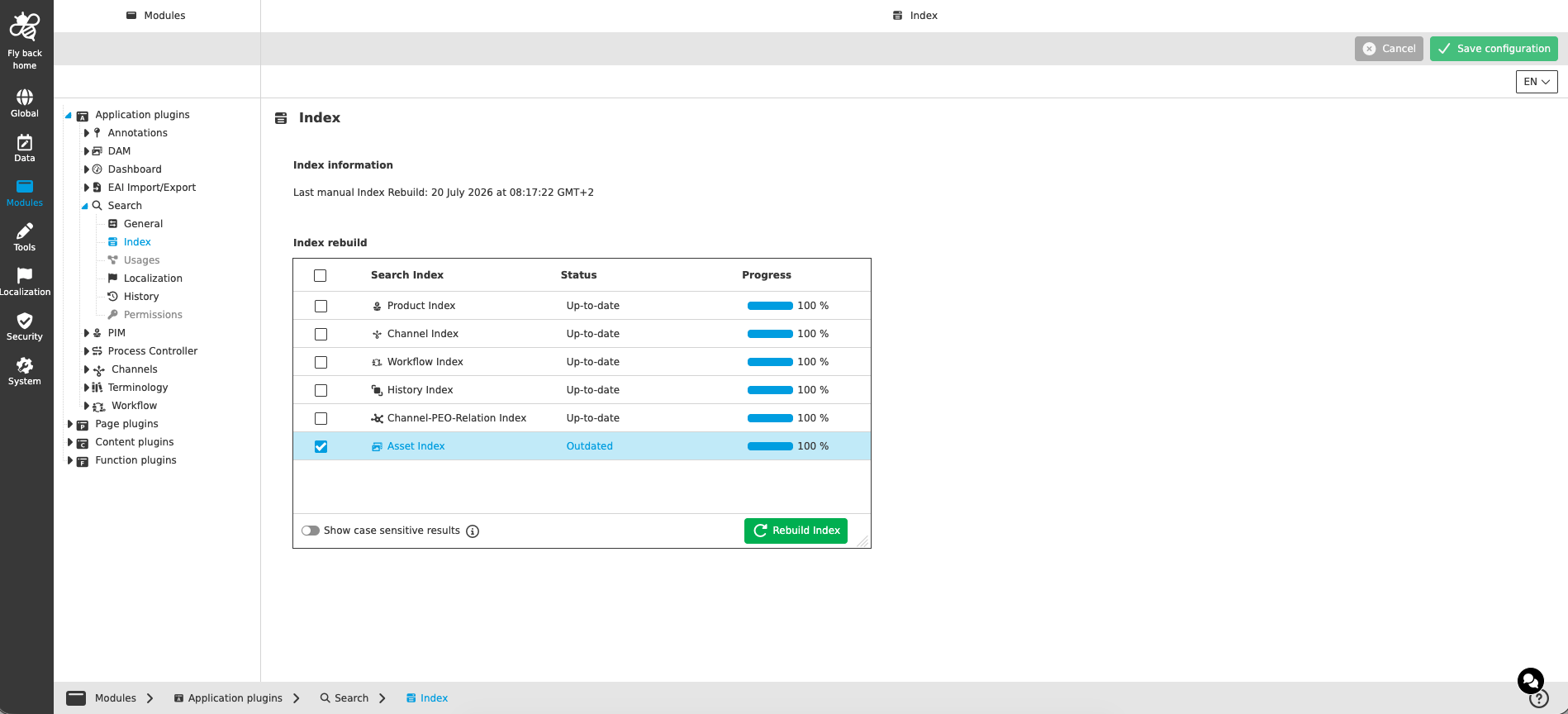Check the History Index checkbox
Image resolution: width=1568 pixels, height=714 pixels.
(x=321, y=390)
